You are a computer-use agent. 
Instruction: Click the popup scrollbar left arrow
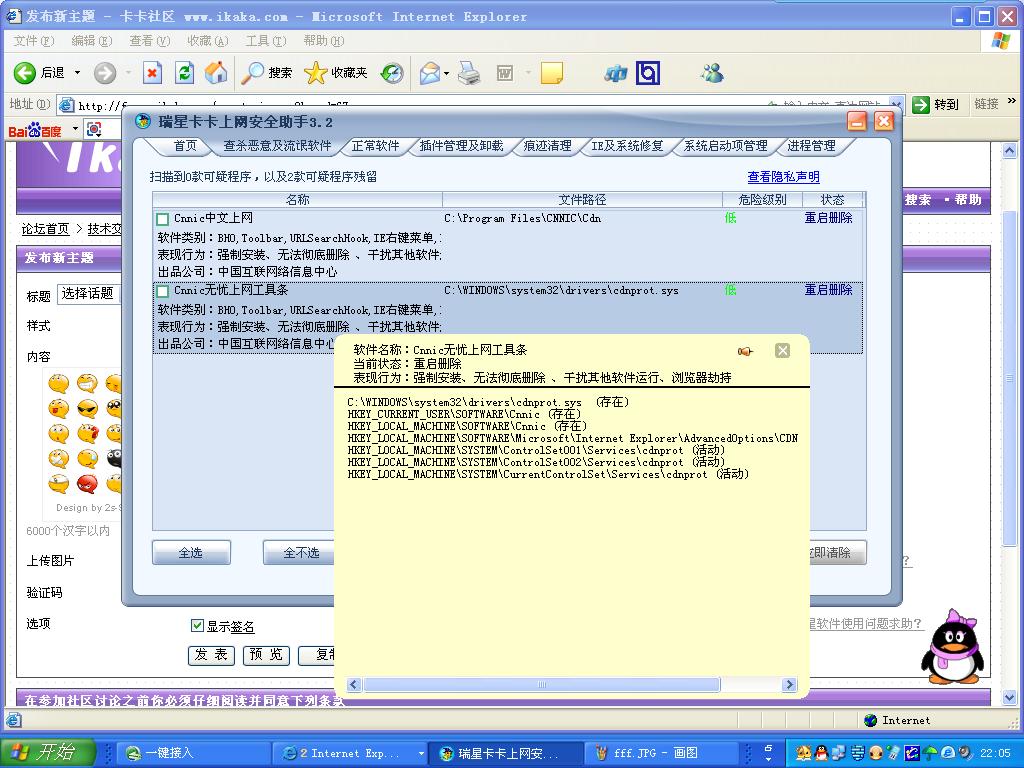click(x=354, y=684)
